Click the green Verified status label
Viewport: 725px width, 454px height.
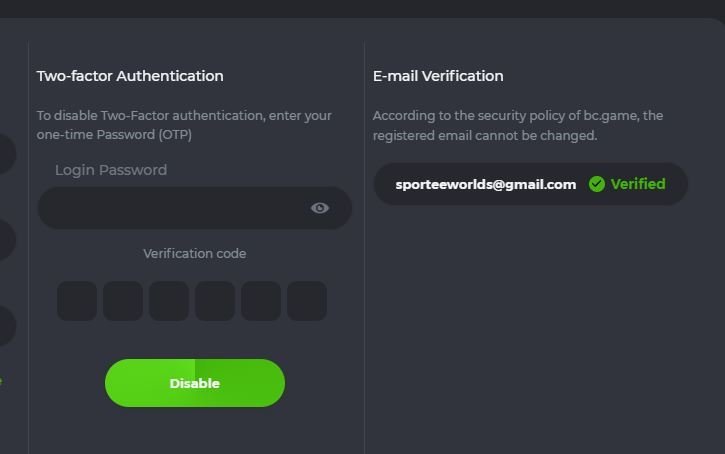pos(638,184)
